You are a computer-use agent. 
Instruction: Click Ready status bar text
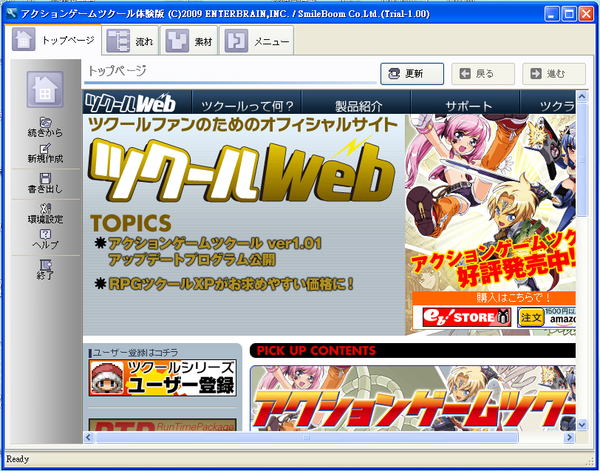[x=17, y=458]
